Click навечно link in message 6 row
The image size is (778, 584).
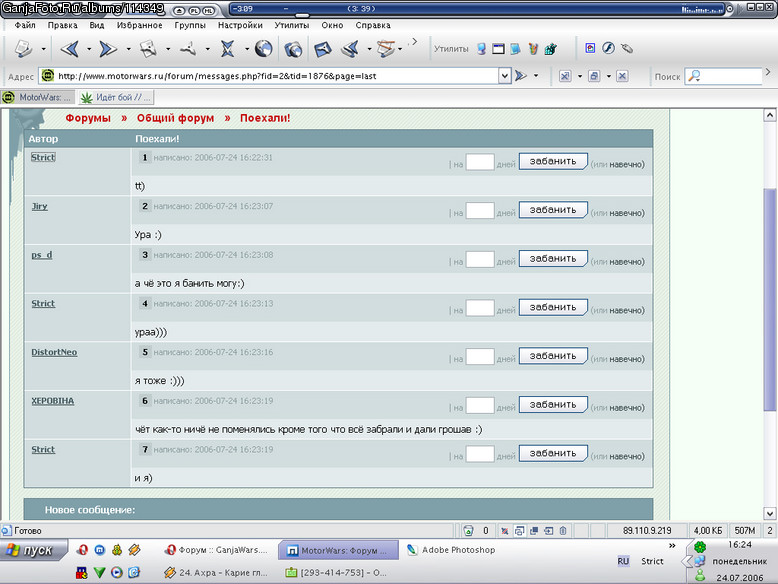[626, 408]
